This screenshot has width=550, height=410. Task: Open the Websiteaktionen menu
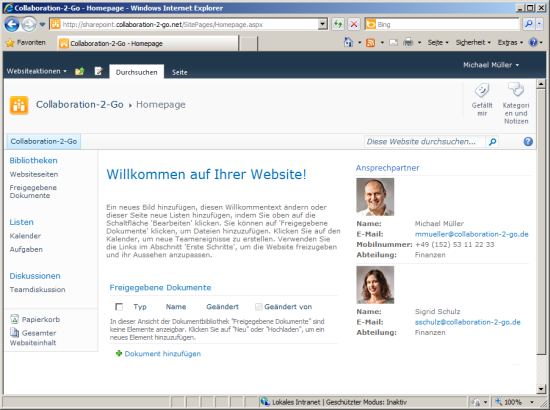(x=36, y=71)
